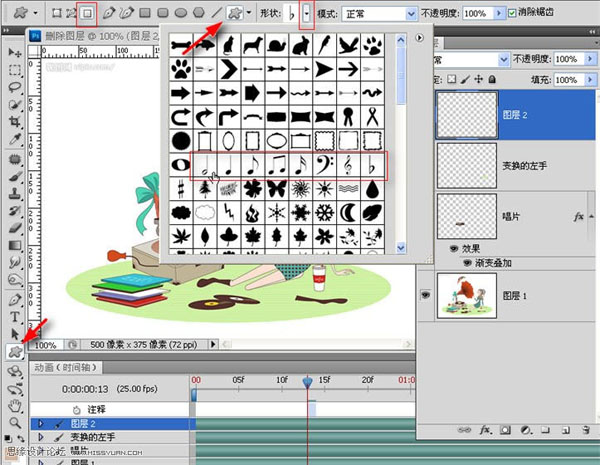Select the Custom Shape tool in options bar

236,14
